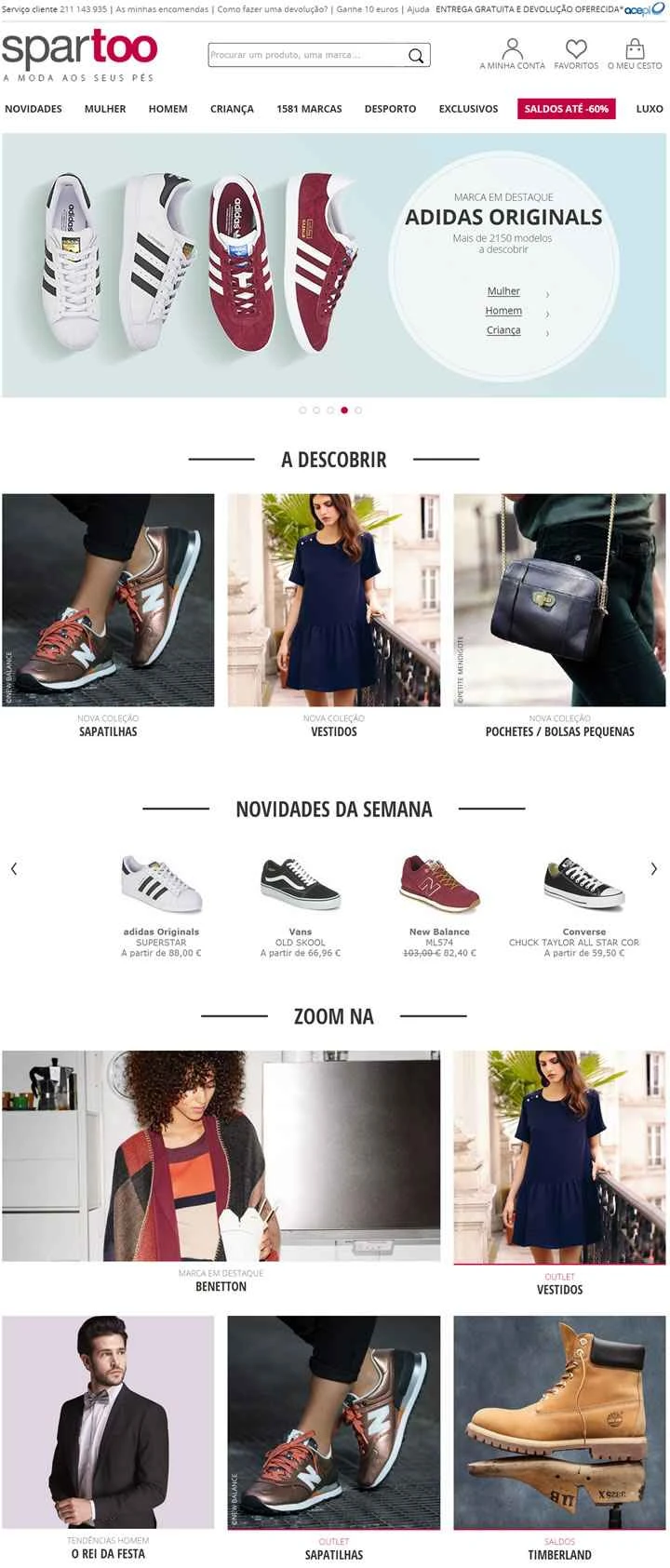The width and height of the screenshot is (670, 1568).
Task: Focus the product search input field
Action: (x=307, y=55)
